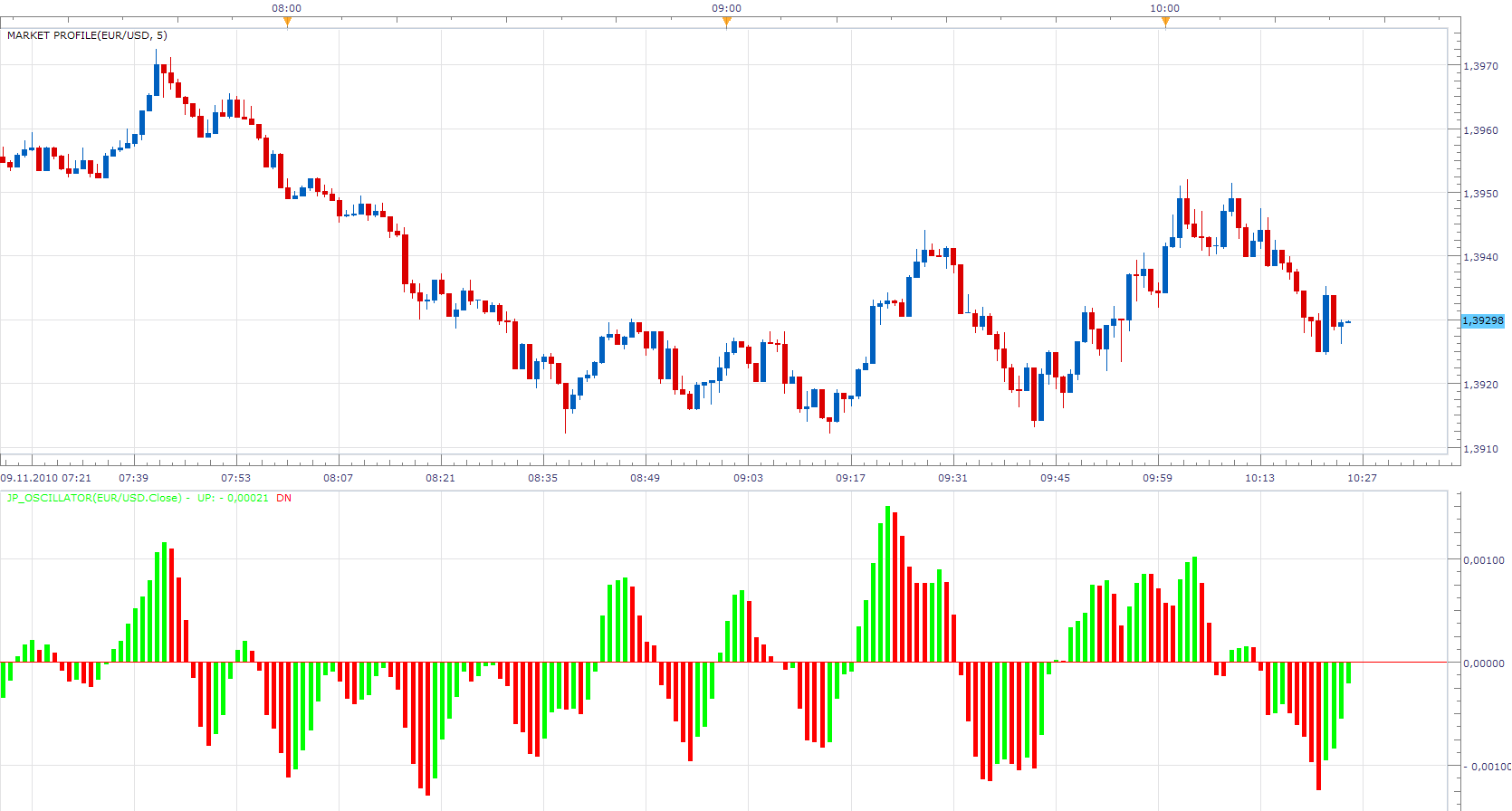Viewport: 1512px width, 811px height.
Task: Click the green UP: label in oscillator header
Action: click(x=206, y=498)
